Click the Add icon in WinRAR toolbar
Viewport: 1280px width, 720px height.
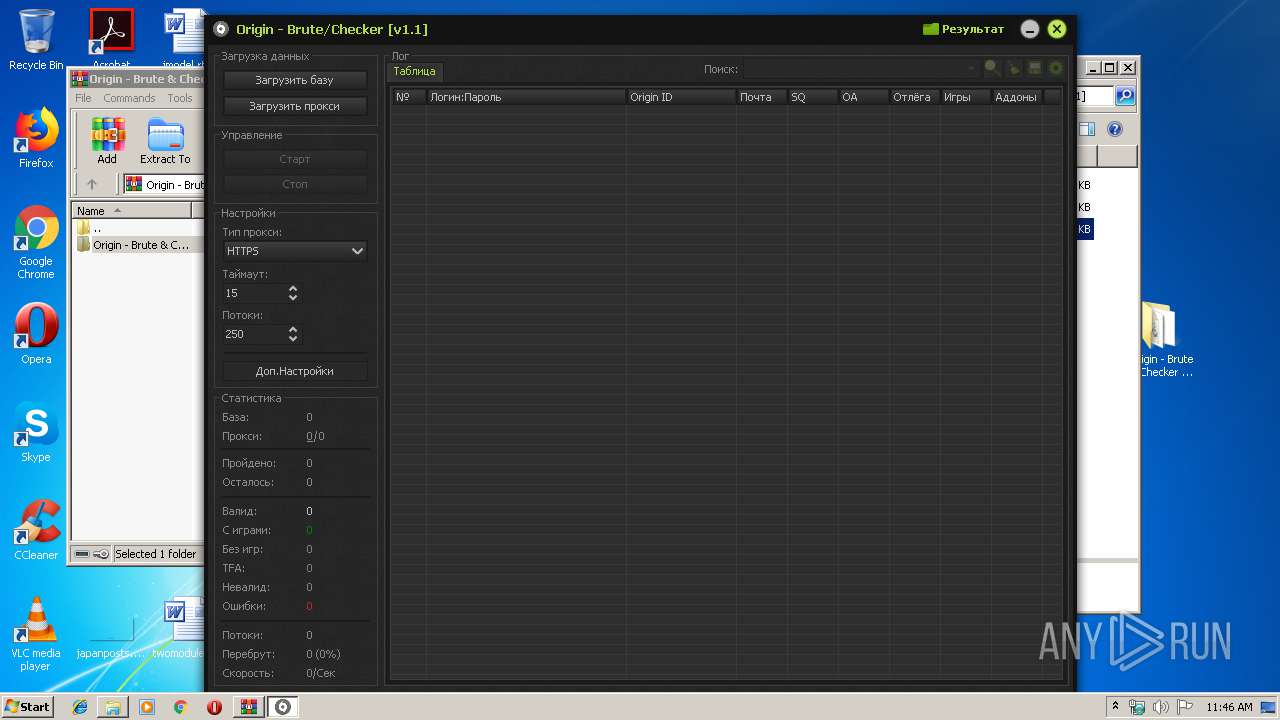[107, 141]
